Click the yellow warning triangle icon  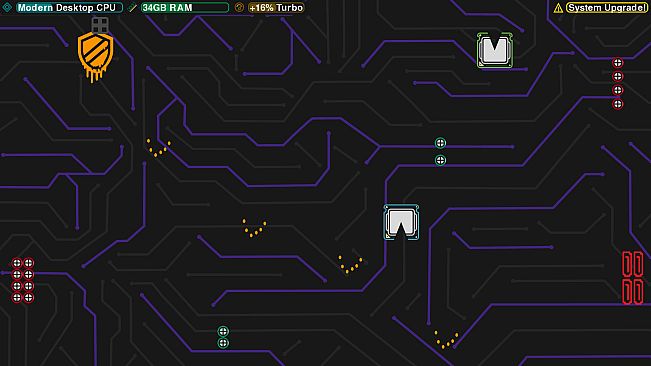pyautogui.click(x=558, y=8)
